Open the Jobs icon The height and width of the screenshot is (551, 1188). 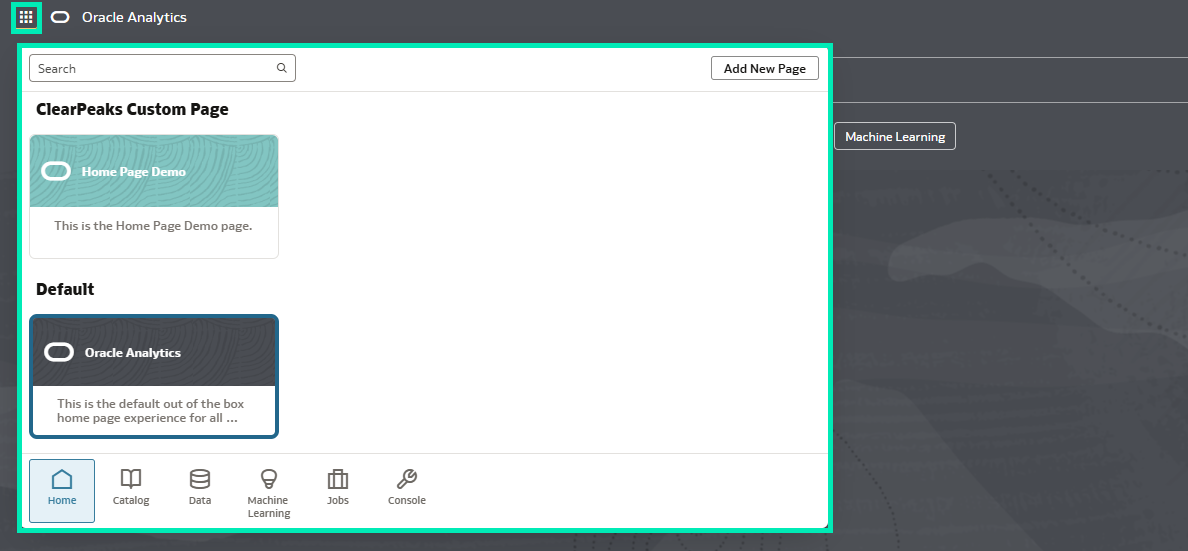[x=338, y=479]
